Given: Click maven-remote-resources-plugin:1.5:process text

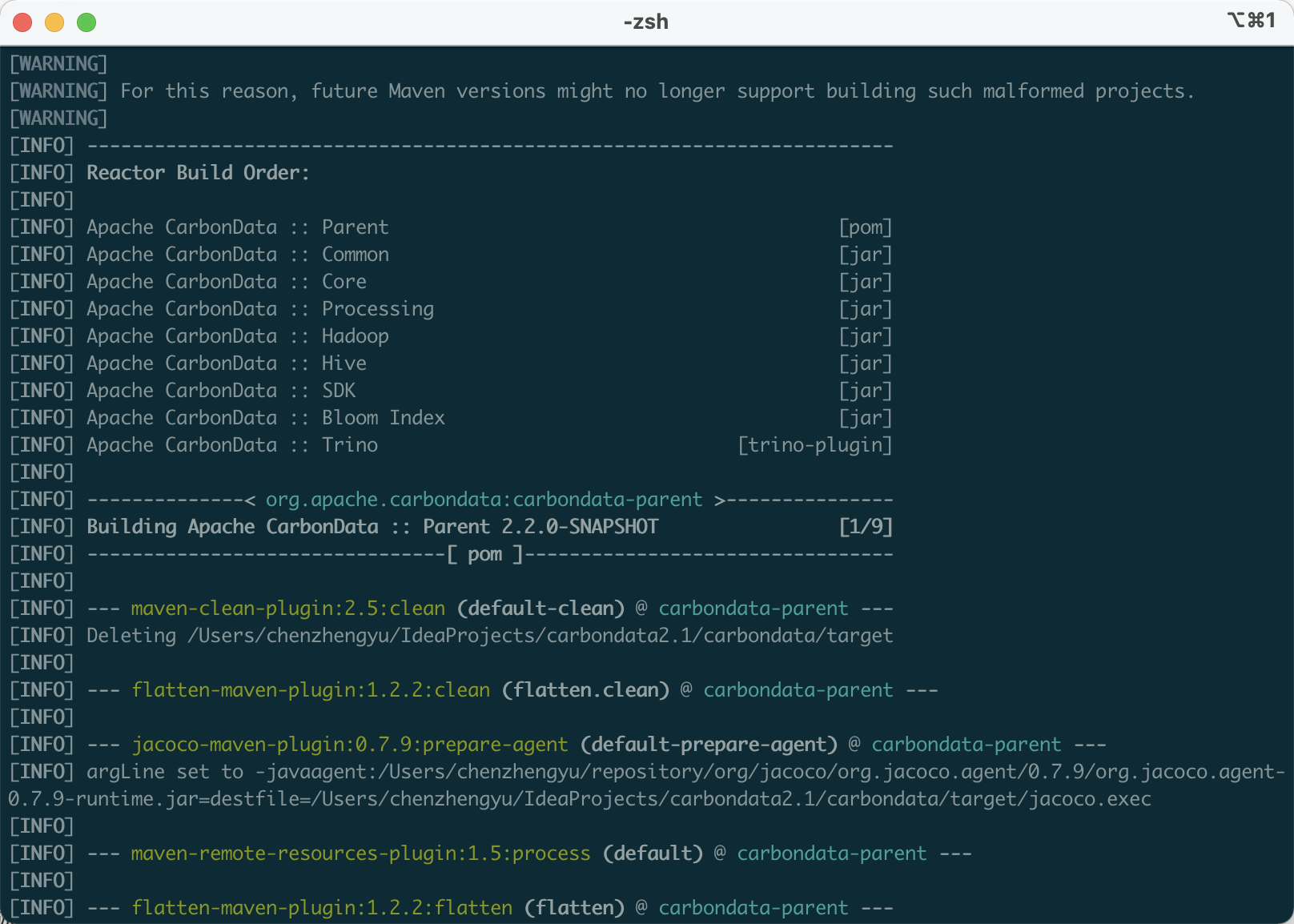Looking at the screenshot, I should (x=361, y=854).
